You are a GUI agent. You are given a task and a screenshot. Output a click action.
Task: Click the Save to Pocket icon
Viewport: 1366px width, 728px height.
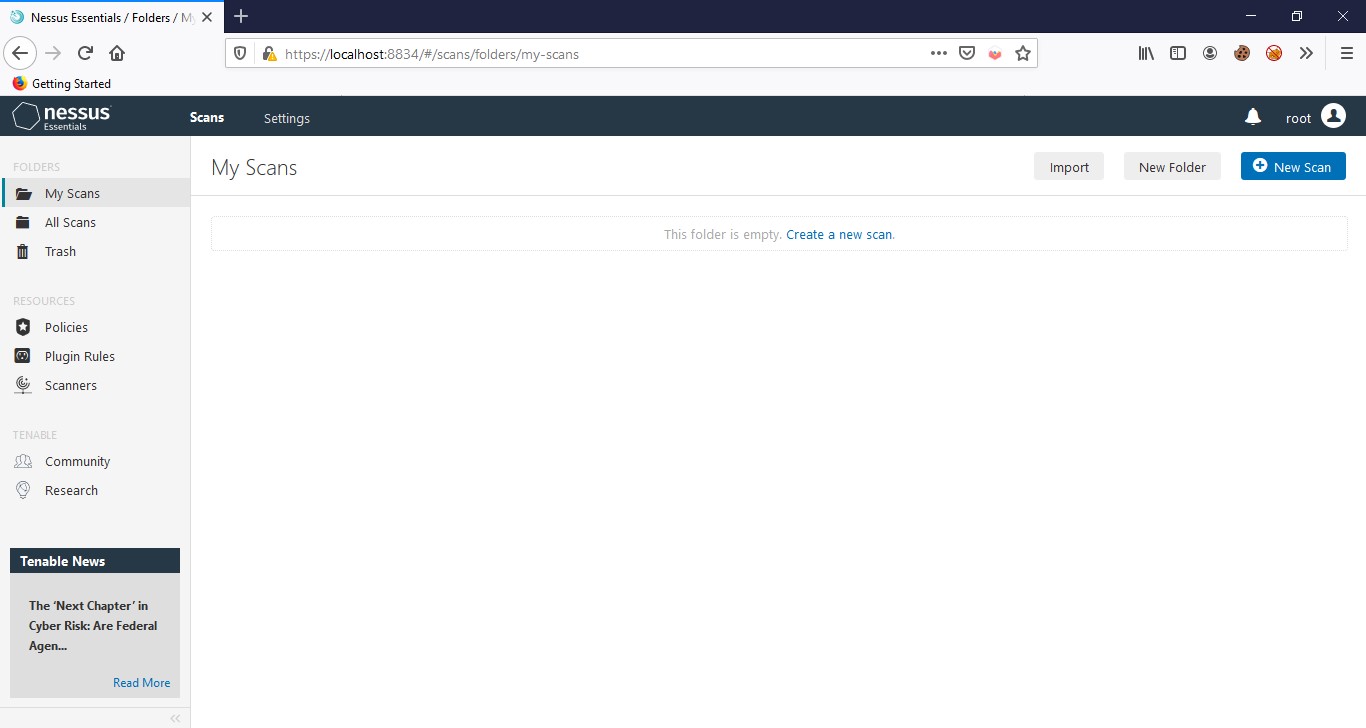pos(967,54)
